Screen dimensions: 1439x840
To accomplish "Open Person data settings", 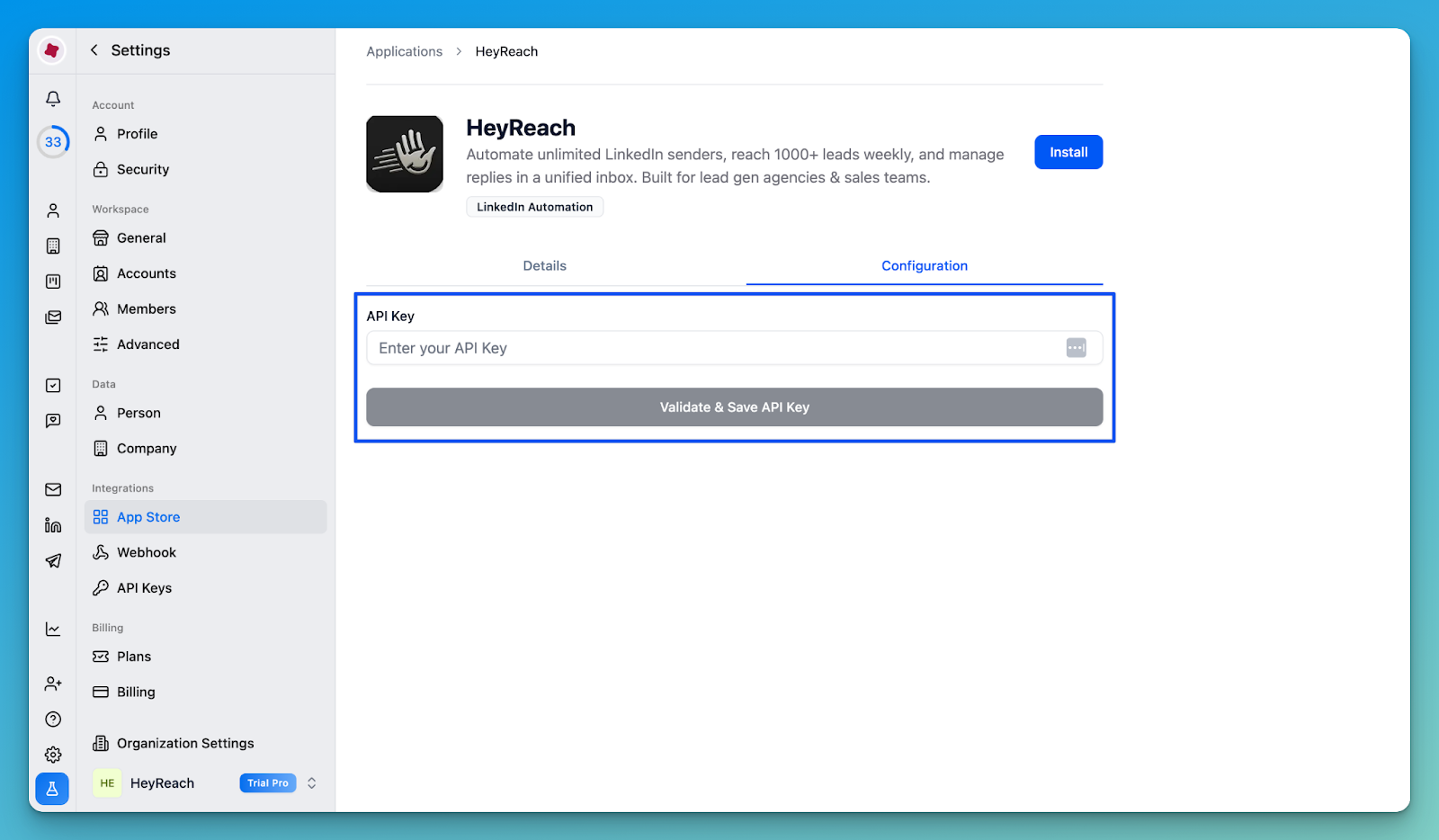I will pos(206,413).
